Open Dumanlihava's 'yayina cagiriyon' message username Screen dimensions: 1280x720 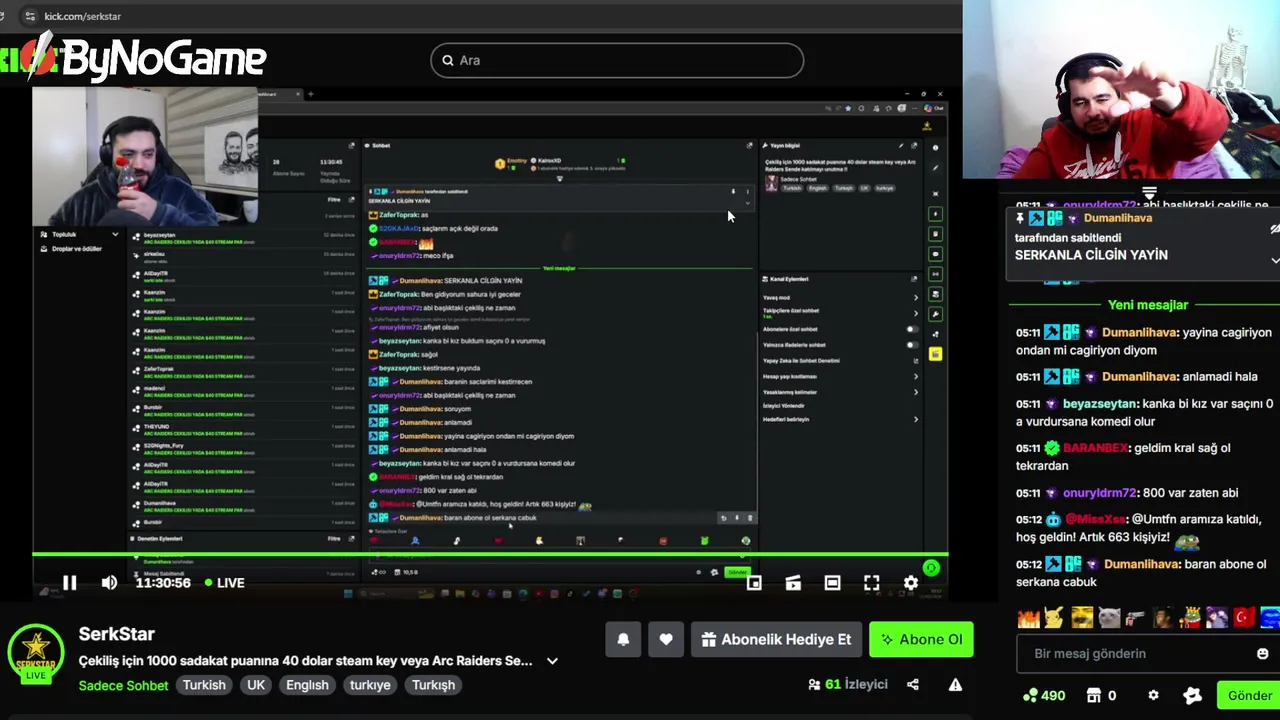click(x=1140, y=333)
